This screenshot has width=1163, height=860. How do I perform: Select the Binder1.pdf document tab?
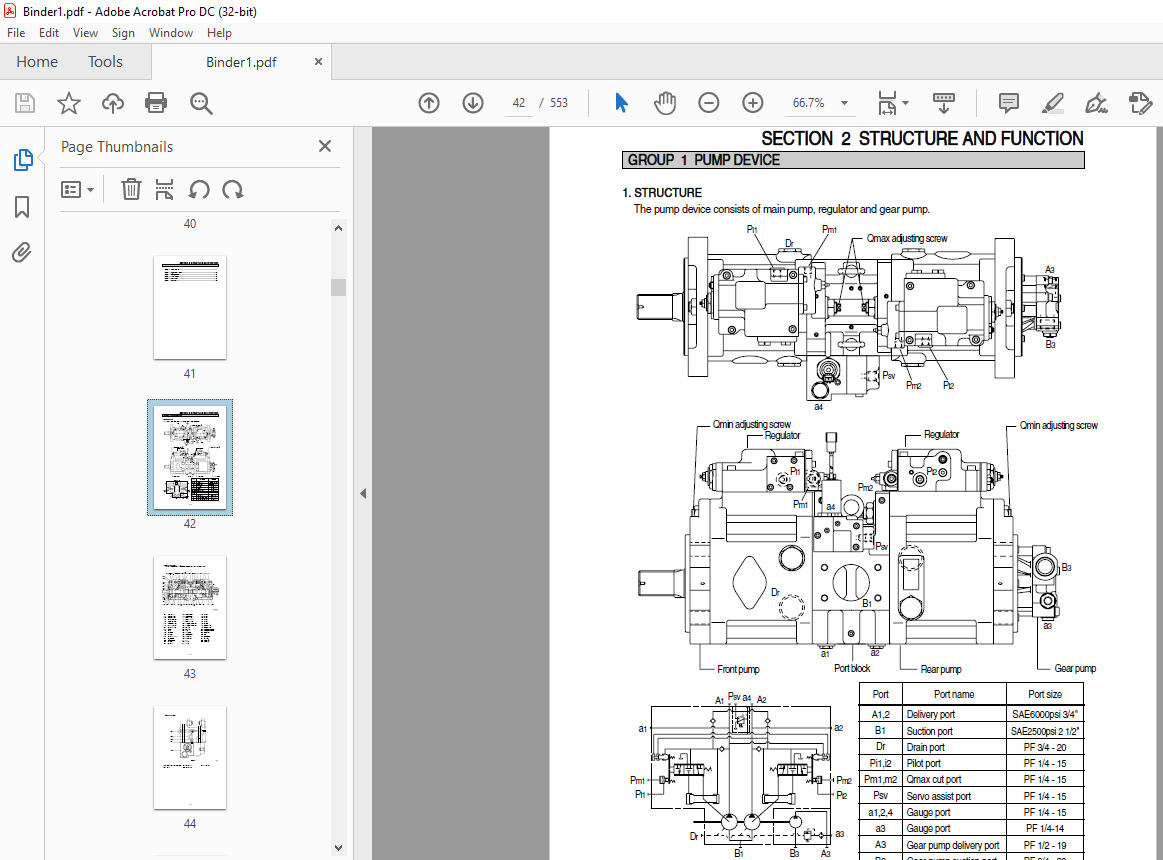[x=241, y=62]
